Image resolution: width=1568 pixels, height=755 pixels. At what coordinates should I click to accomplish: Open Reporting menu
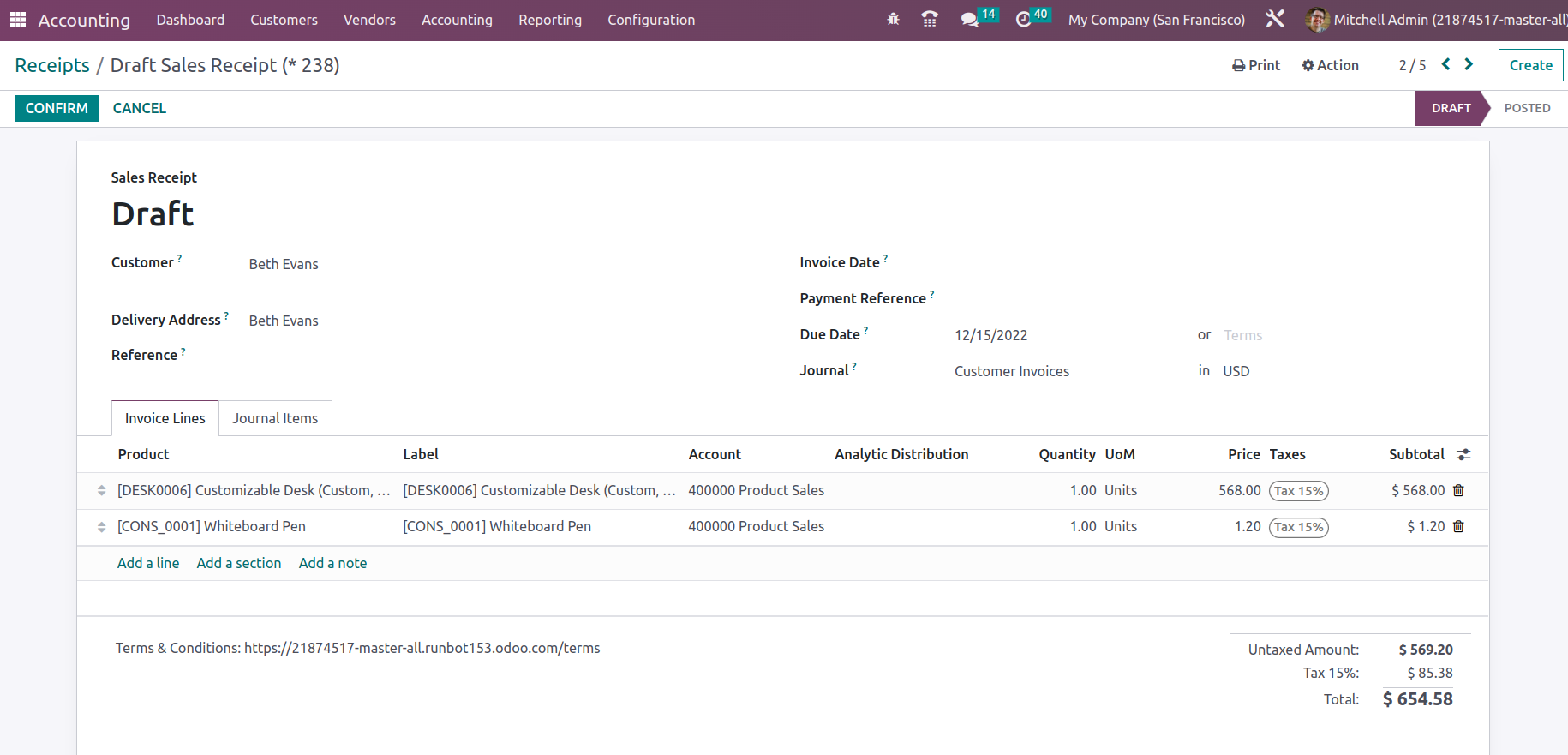click(550, 20)
